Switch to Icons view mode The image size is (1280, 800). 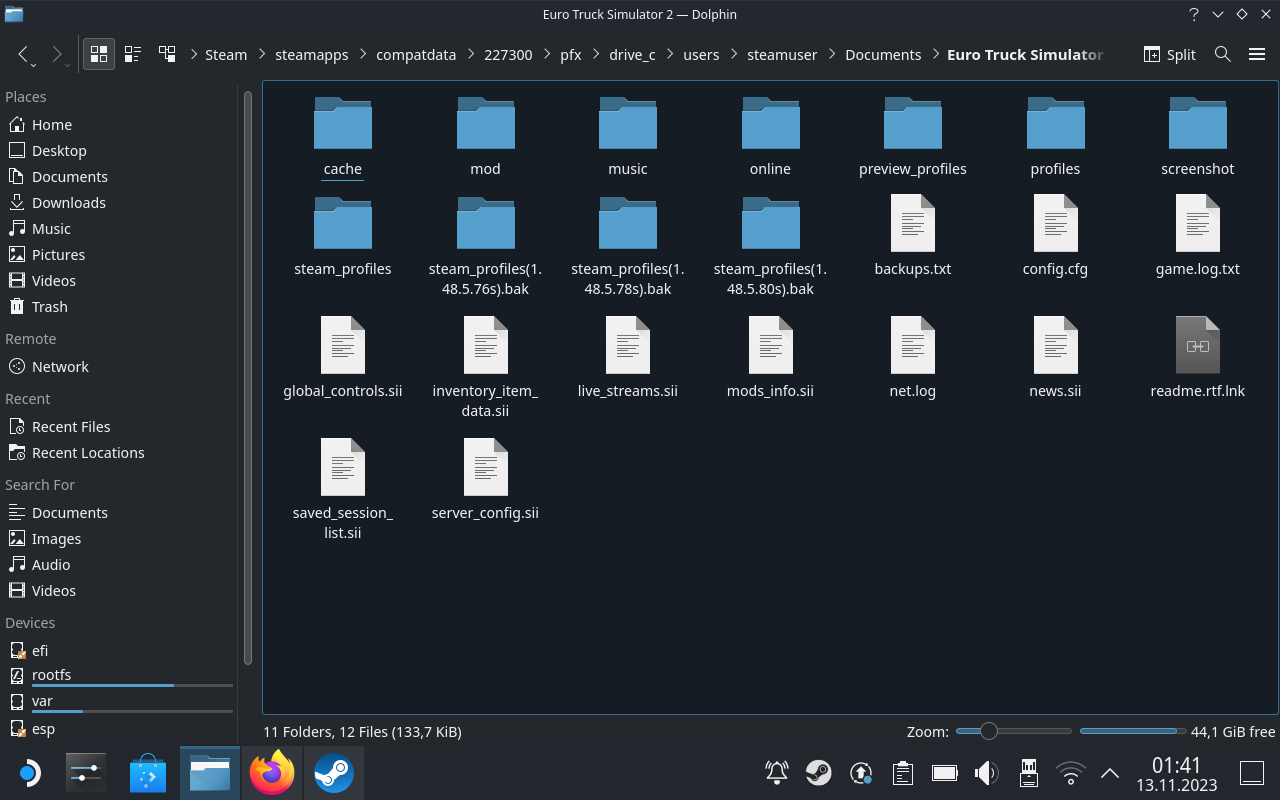pyautogui.click(x=99, y=54)
